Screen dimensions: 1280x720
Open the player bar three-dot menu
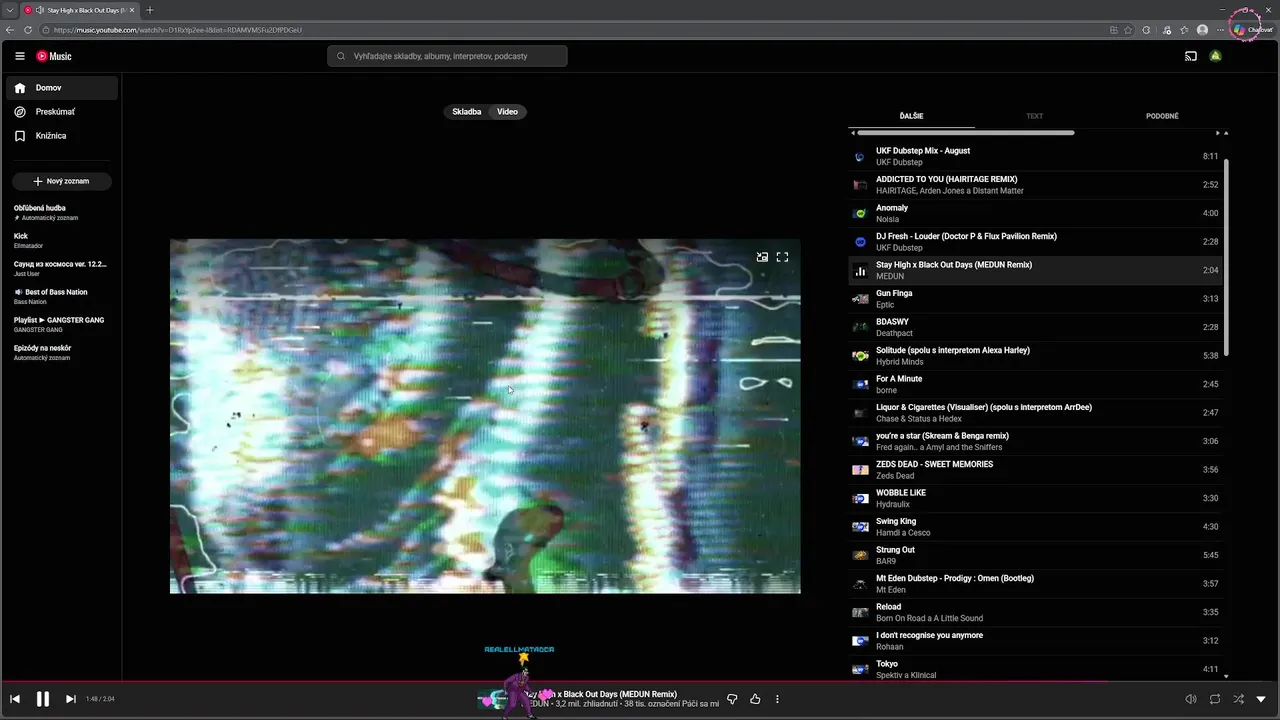coord(777,699)
